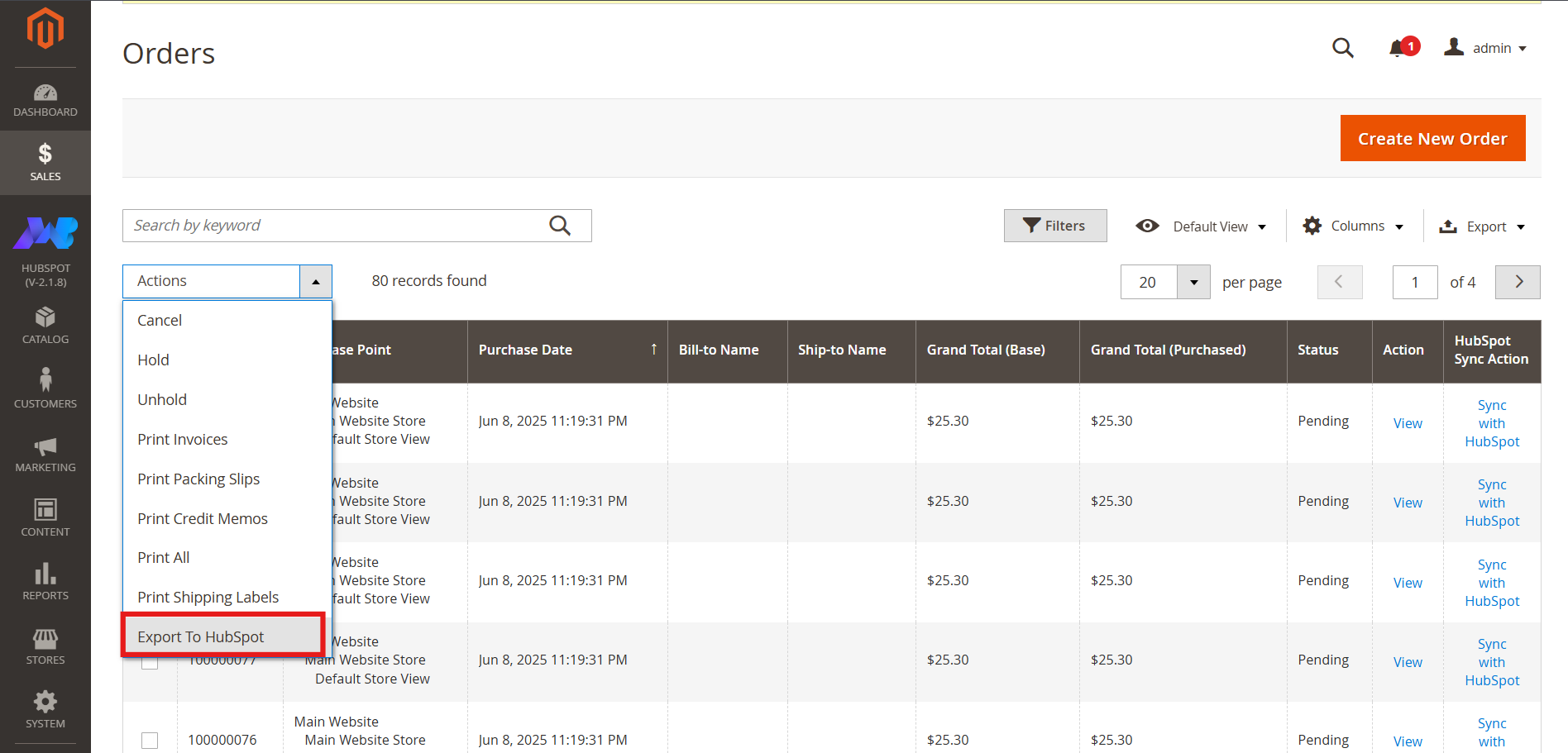Choose Print Invoices action
The height and width of the screenshot is (753, 1568).
point(227,440)
